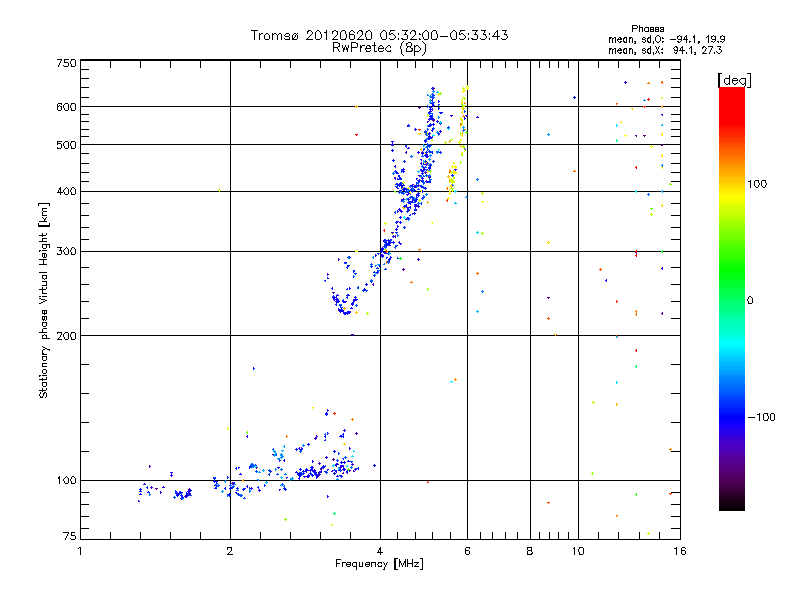Click the 'Phases' header text
Viewport: 800px width, 600px height.
(x=647, y=29)
